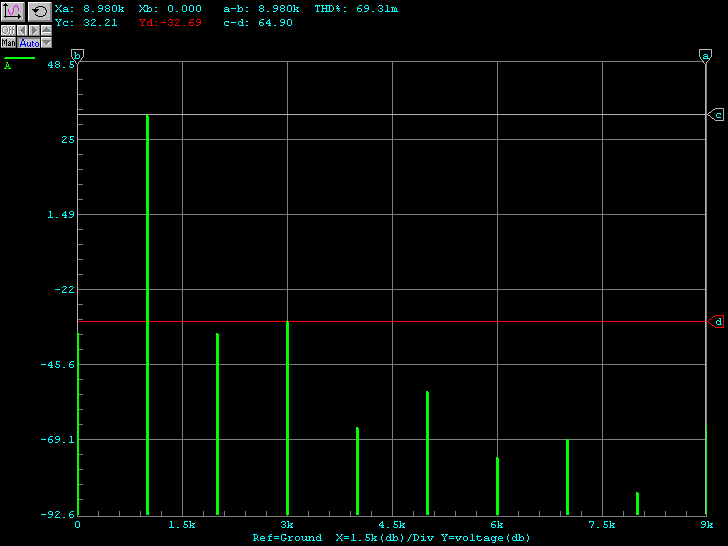This screenshot has height=546, width=728.
Task: Select cursor marker b at top left
Action: click(x=78, y=56)
